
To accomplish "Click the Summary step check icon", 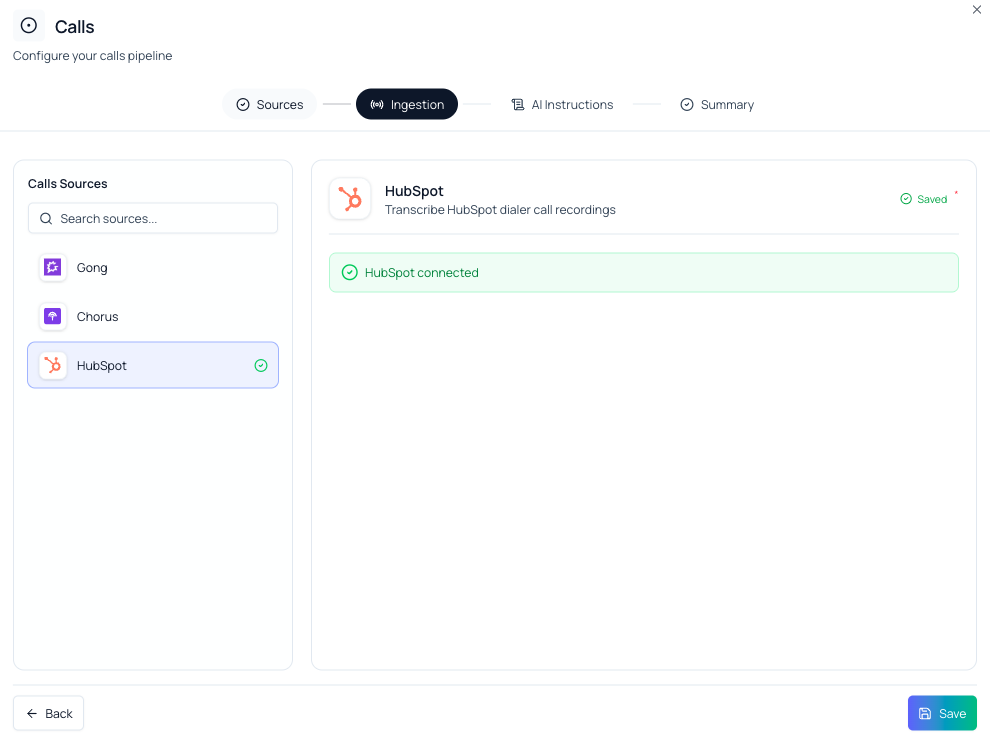I will [x=687, y=105].
